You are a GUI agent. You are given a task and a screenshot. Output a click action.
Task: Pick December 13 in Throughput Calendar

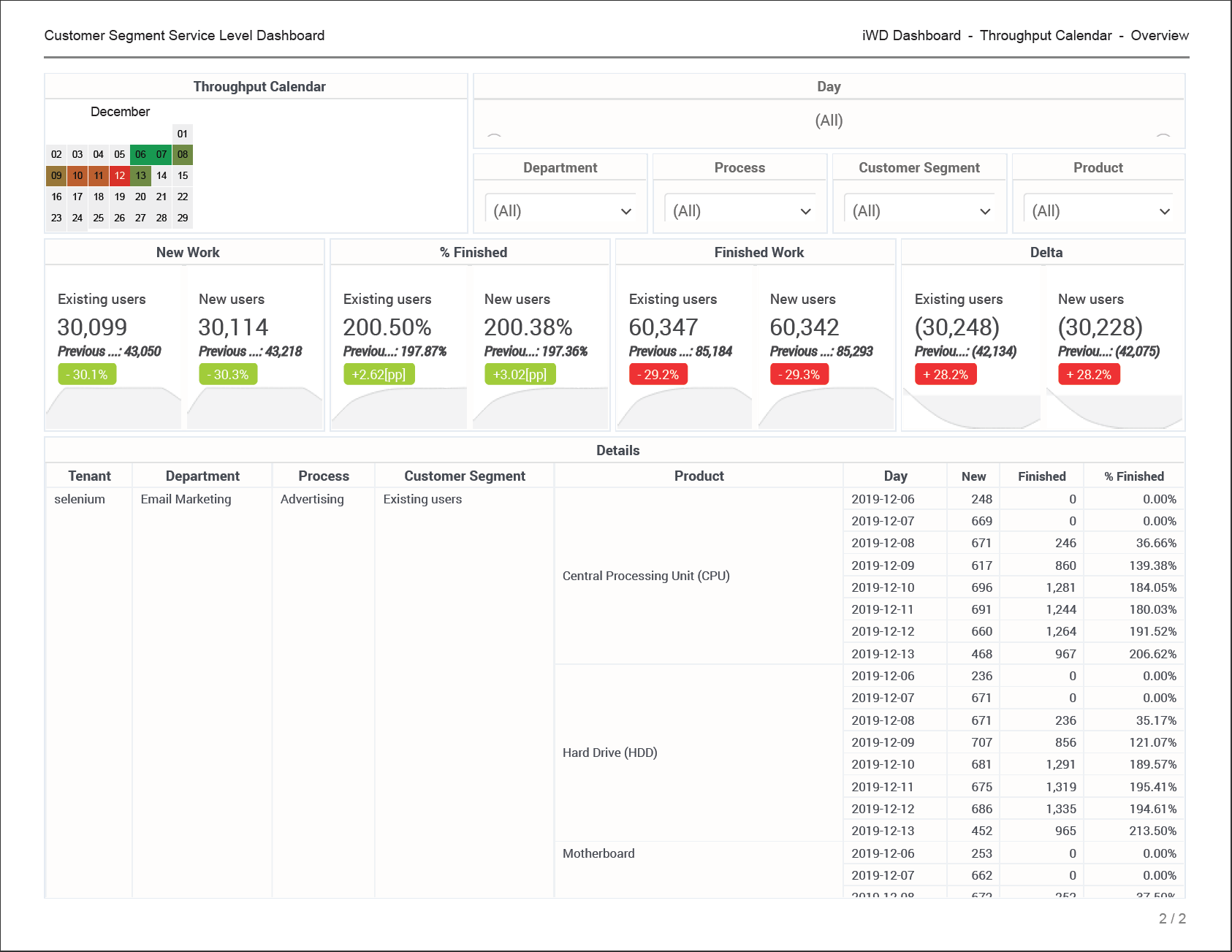(x=140, y=175)
